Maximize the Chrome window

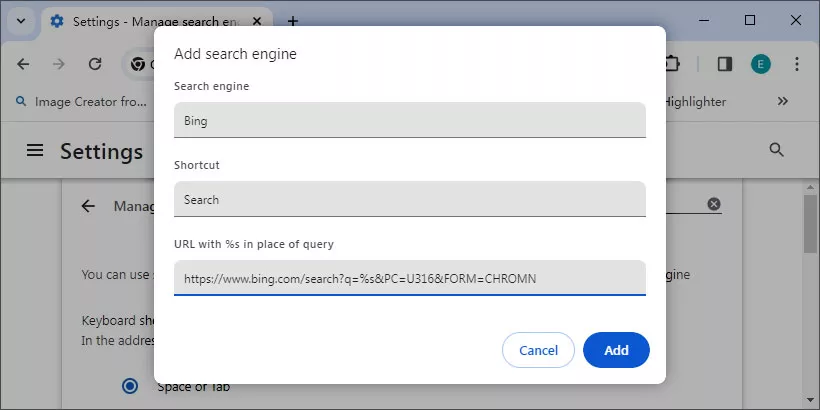click(x=750, y=20)
